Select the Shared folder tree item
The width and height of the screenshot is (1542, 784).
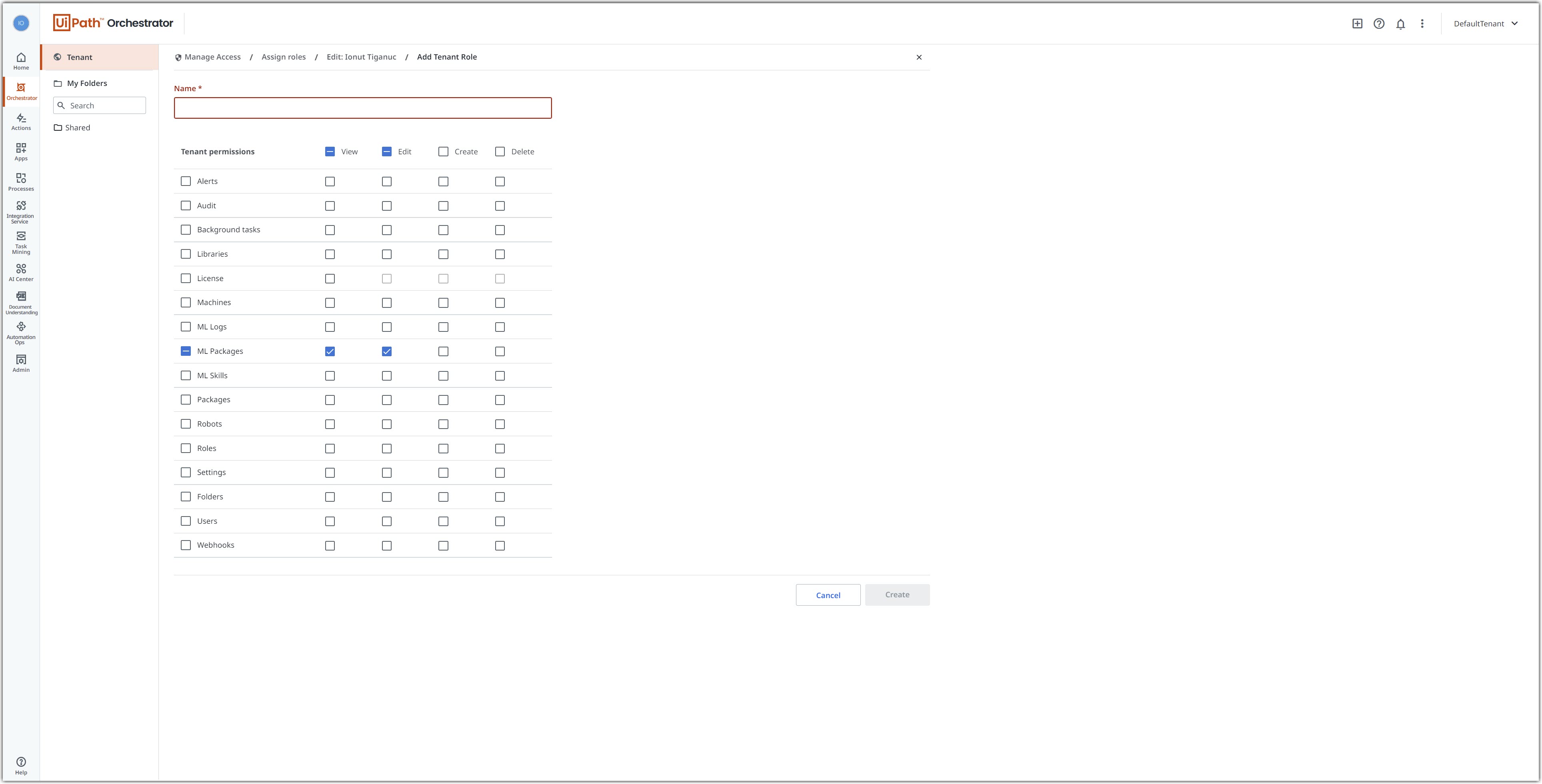pyautogui.click(x=77, y=128)
